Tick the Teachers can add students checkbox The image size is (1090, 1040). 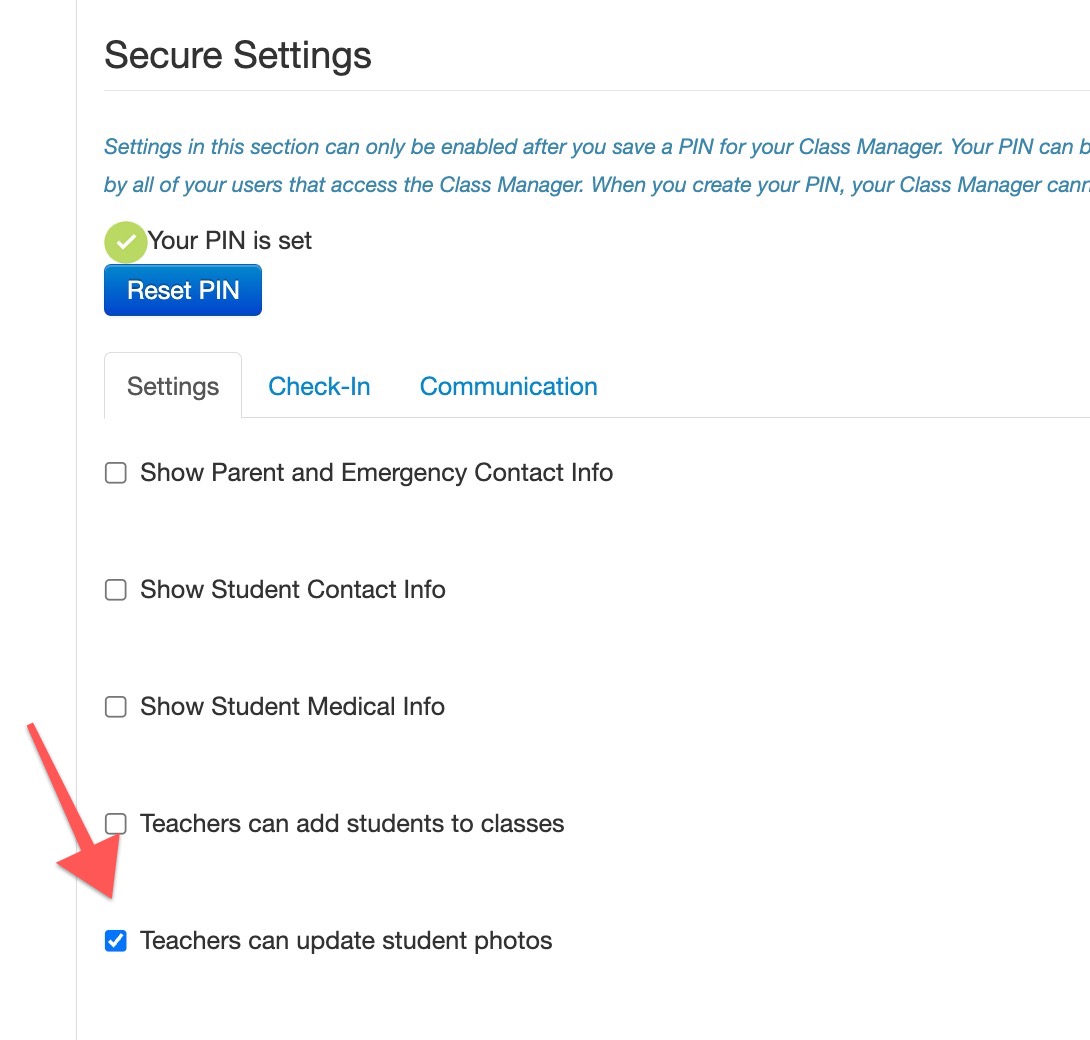pos(115,823)
